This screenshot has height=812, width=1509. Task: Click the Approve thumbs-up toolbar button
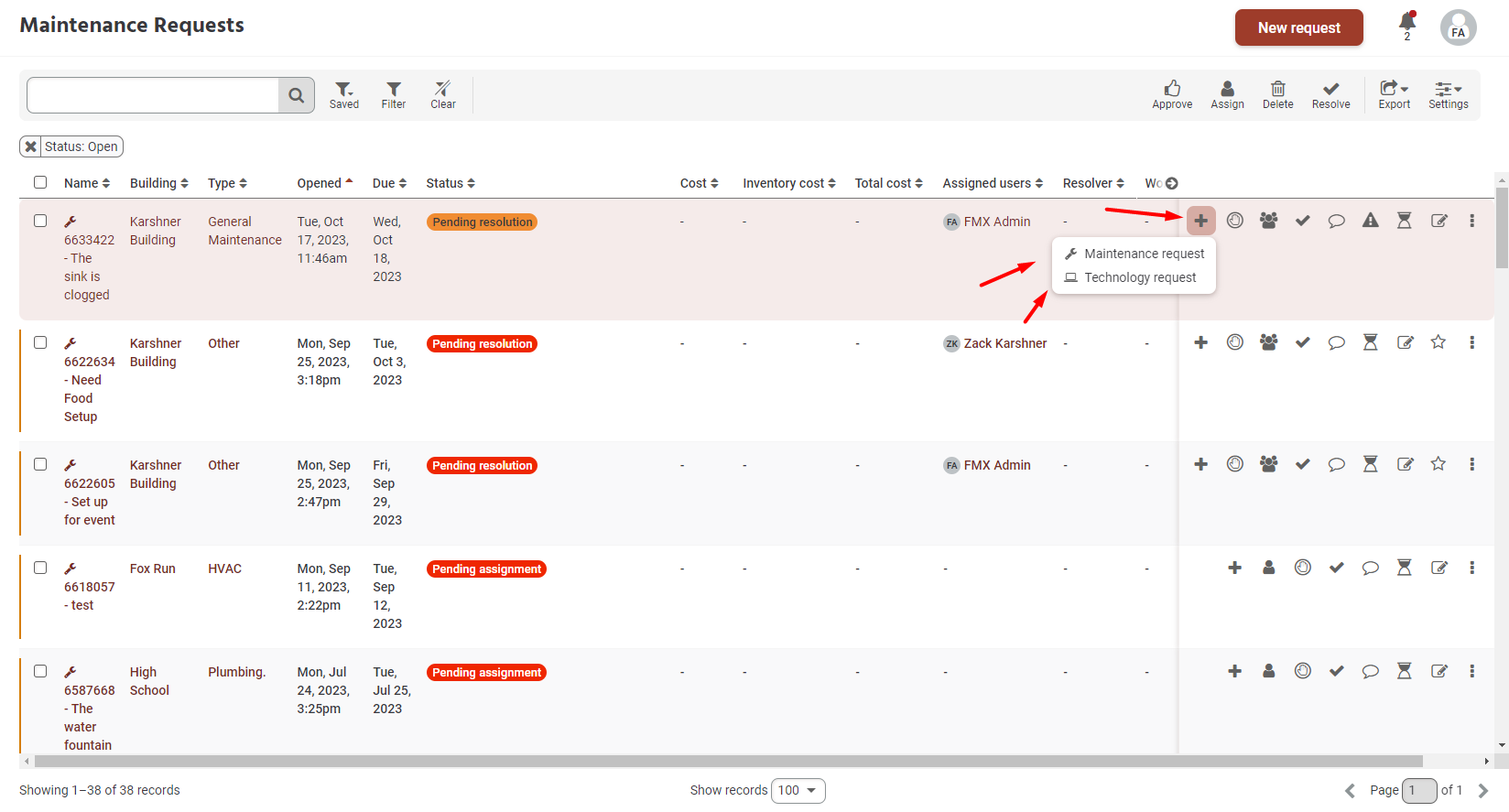tap(1172, 94)
